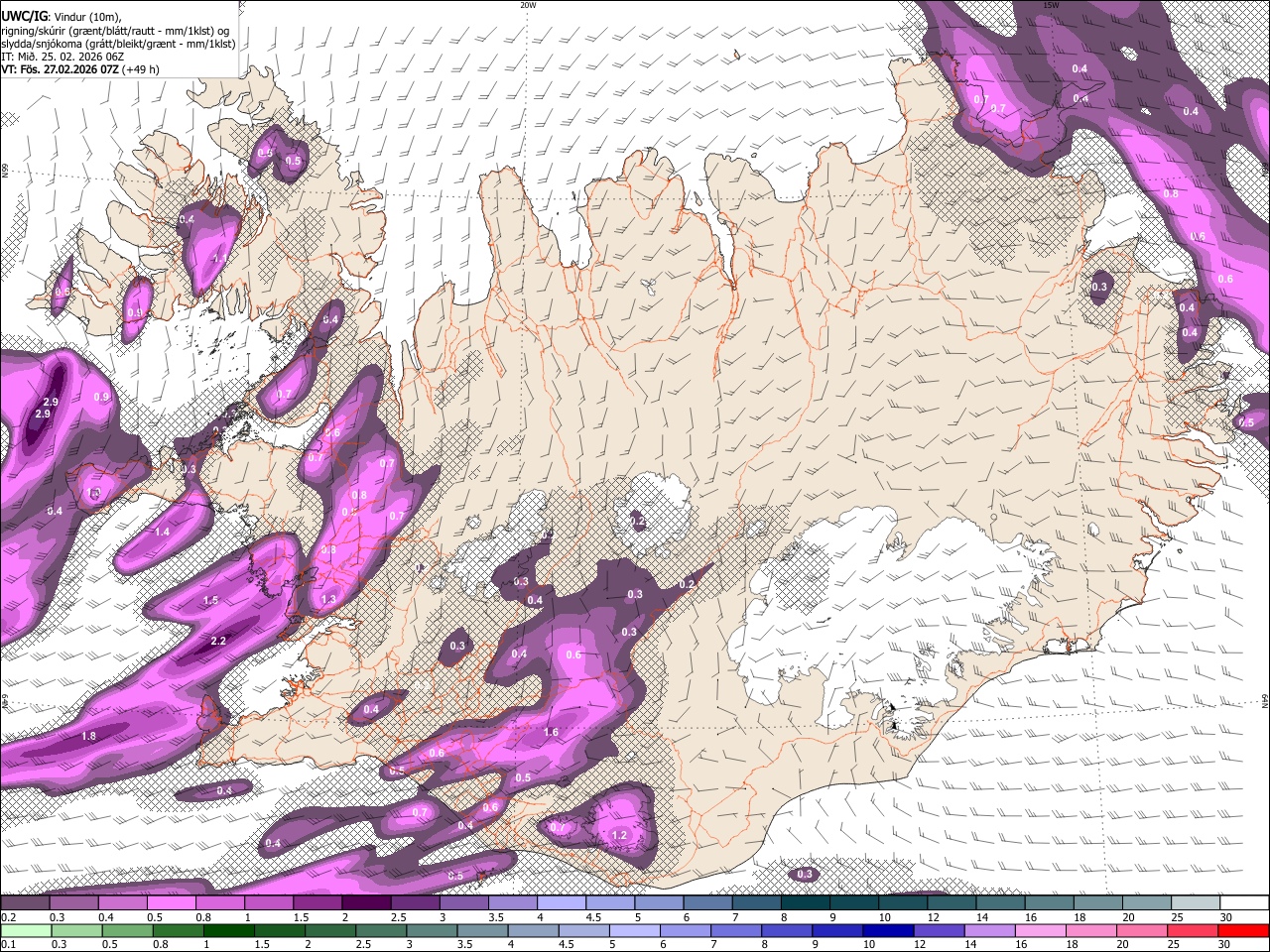Click the '1.6' precipitation value on the map
This screenshot has width=1270, height=952.
(552, 733)
